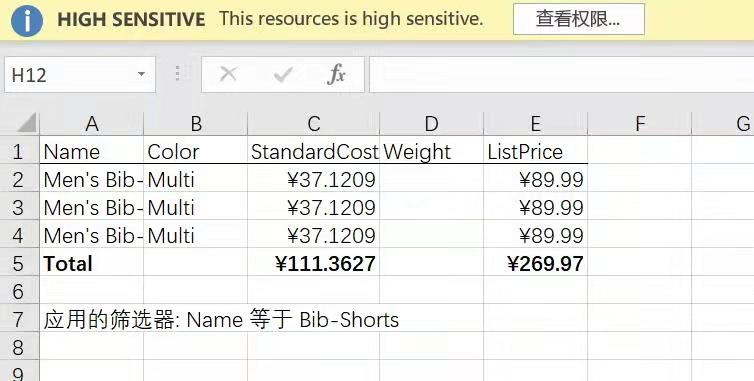Click the ¥111.3627 total cell
Viewport: 754px width, 381px height.
point(314,263)
